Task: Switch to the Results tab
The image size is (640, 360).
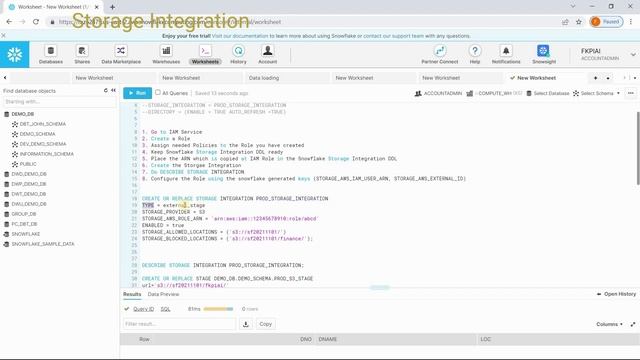Action: point(132,294)
